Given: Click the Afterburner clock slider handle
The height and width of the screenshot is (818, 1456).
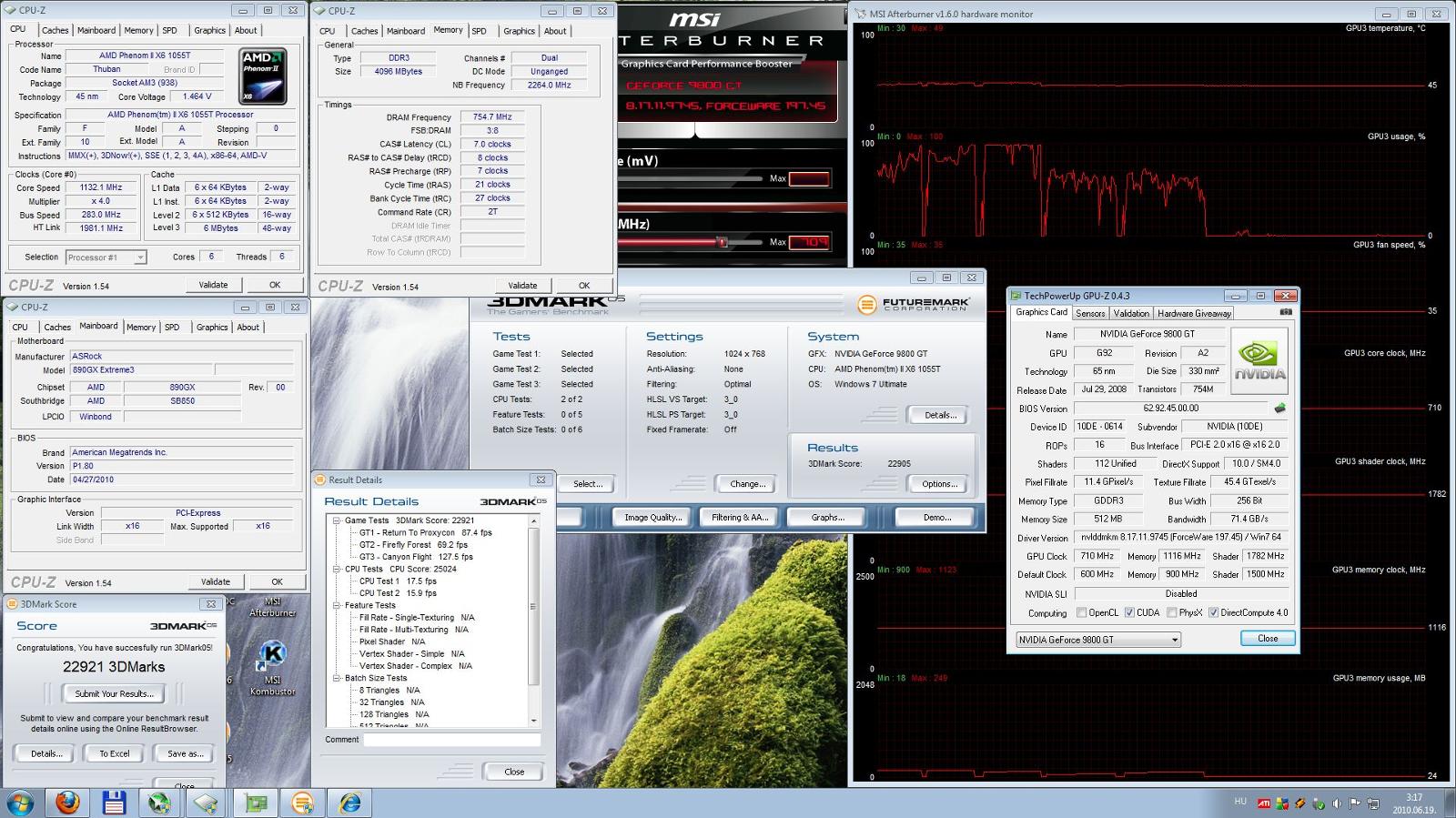Looking at the screenshot, I should [x=723, y=242].
